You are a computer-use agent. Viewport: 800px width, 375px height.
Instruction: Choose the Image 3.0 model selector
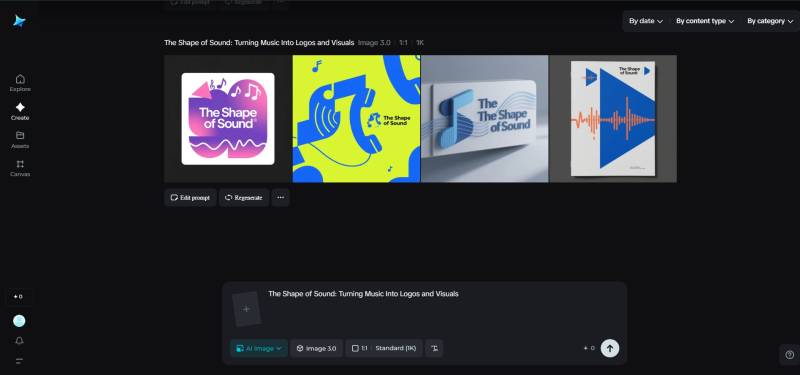click(316, 348)
